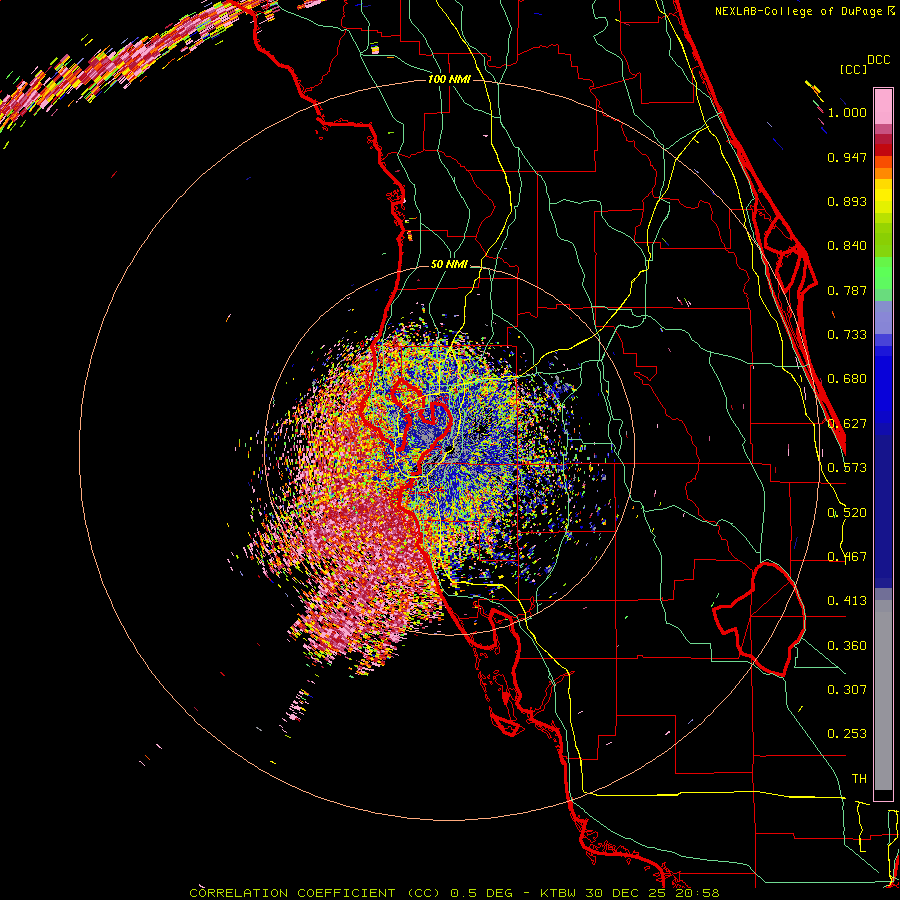The width and height of the screenshot is (900, 900).
Task: Click the TH threshold label on scale
Action: coord(859,779)
